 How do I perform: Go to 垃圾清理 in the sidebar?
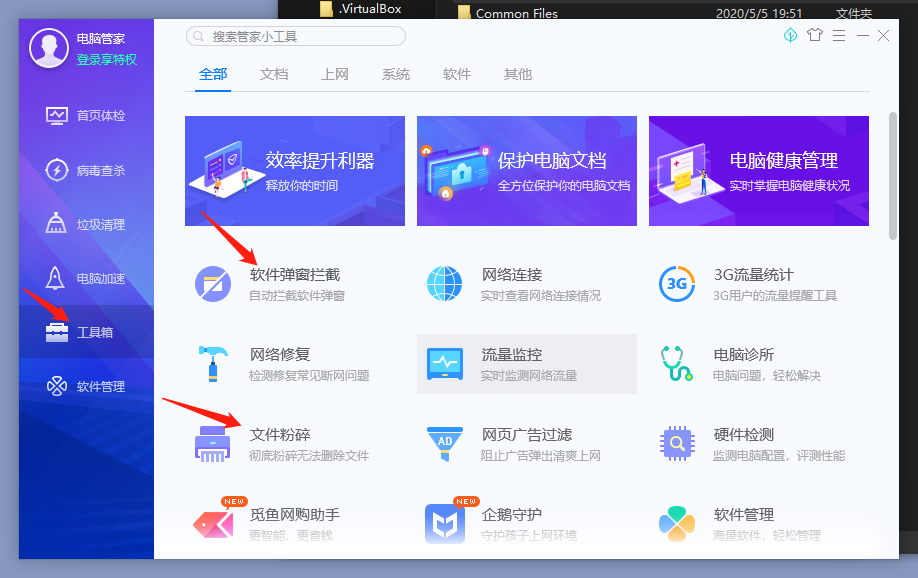pyautogui.click(x=100, y=224)
